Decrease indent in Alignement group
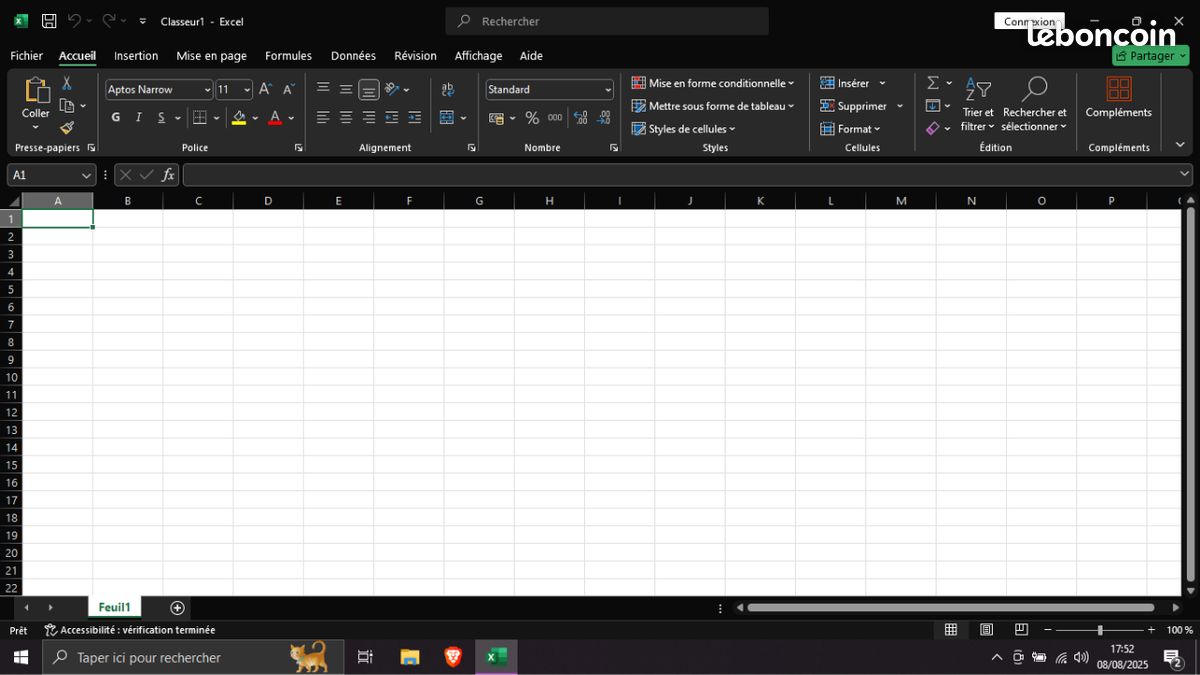1200x675 pixels. pos(392,118)
